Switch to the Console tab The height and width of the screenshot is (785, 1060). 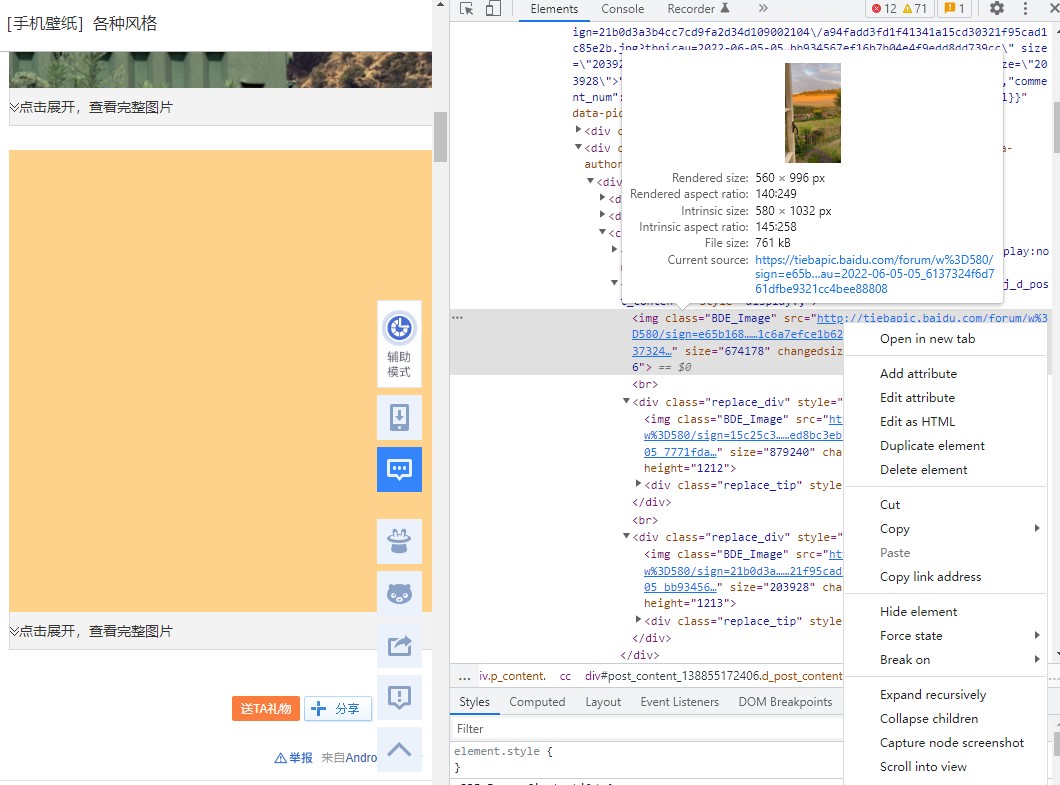click(x=622, y=9)
